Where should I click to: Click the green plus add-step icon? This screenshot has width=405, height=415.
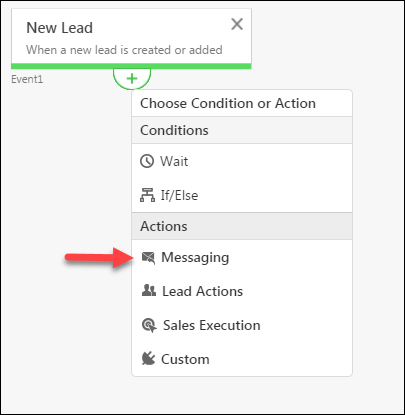click(x=132, y=79)
